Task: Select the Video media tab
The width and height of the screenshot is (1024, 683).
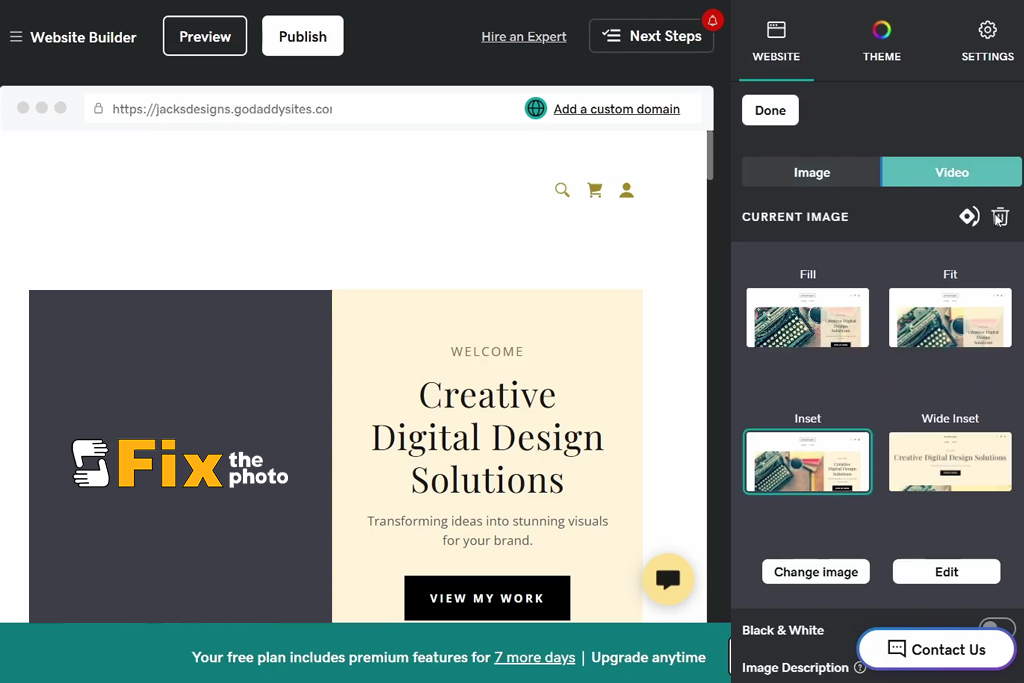Action: point(952,172)
